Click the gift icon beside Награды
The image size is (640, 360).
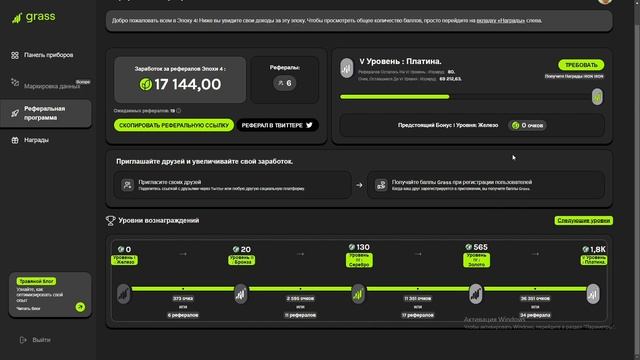pos(15,140)
